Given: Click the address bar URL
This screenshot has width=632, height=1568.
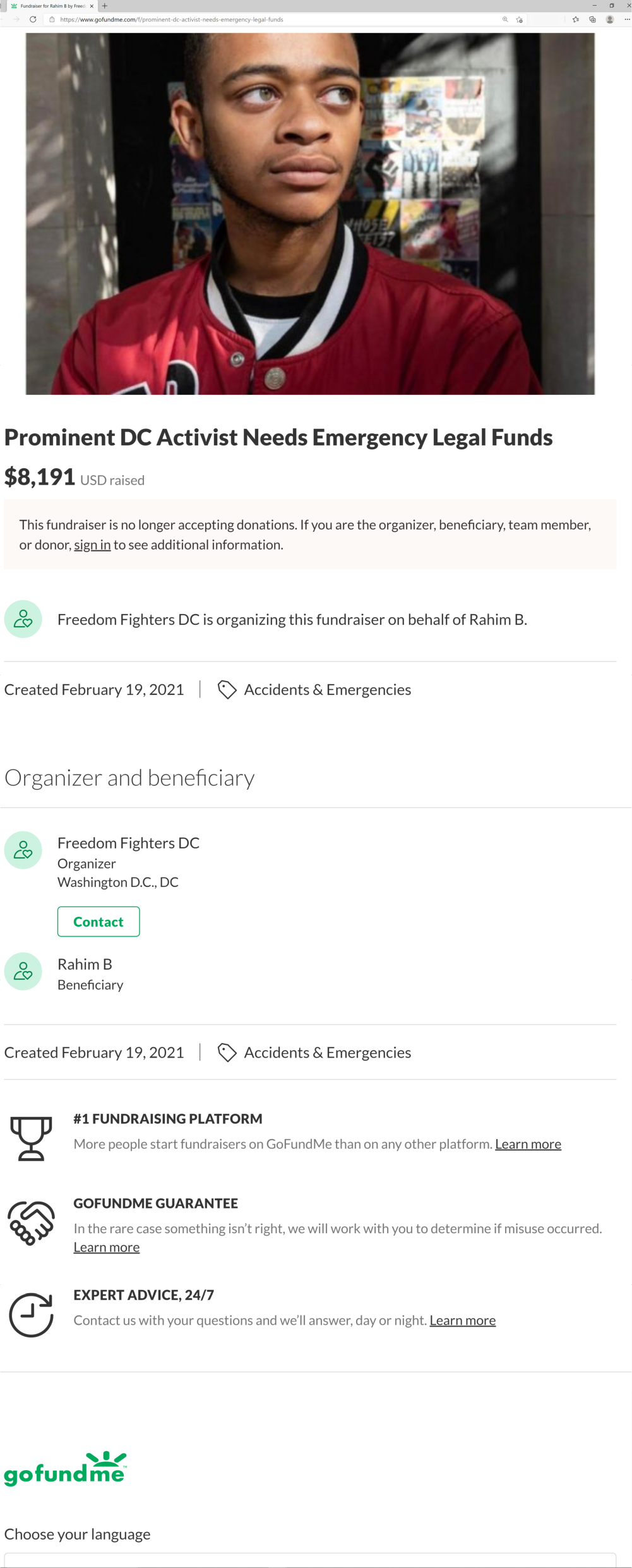Looking at the screenshot, I should [172, 20].
